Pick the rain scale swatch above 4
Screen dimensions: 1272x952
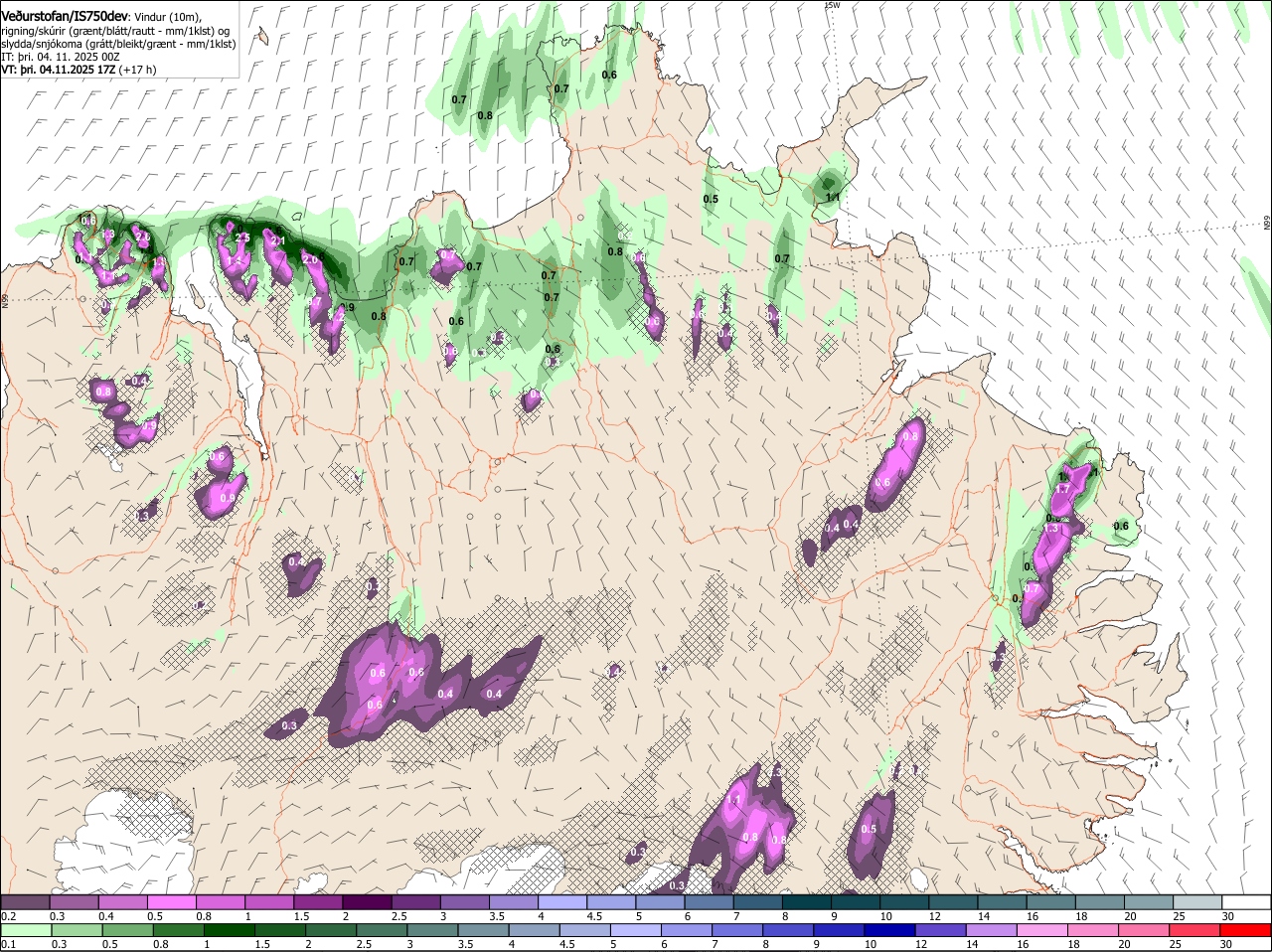coord(535,930)
